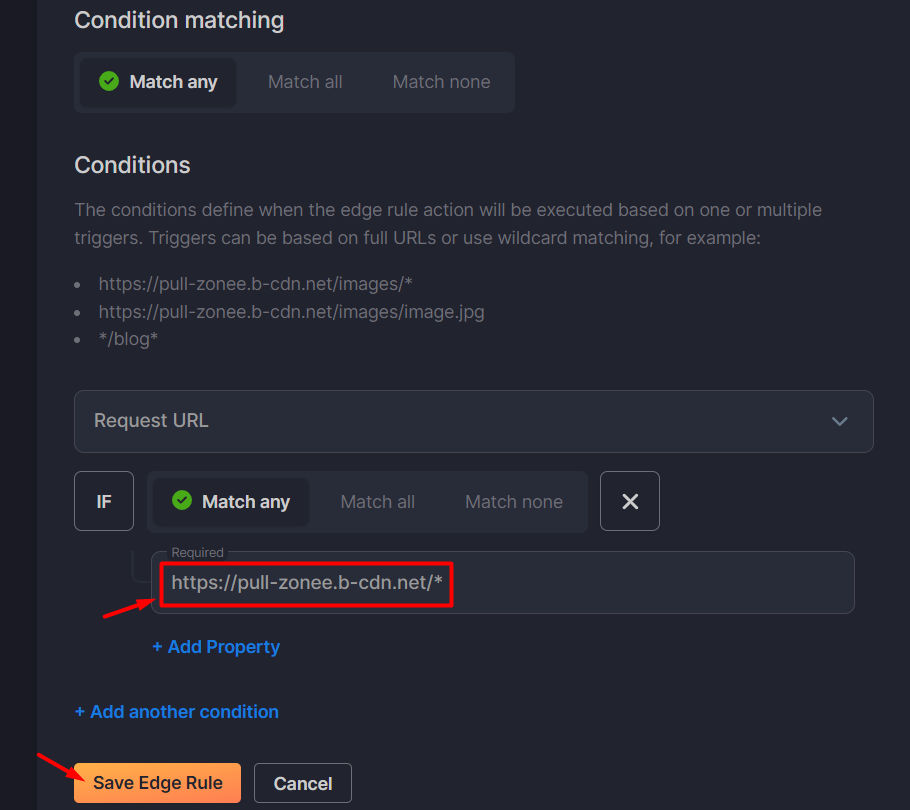910x810 pixels.
Task: Select top Match any option
Action: point(158,82)
